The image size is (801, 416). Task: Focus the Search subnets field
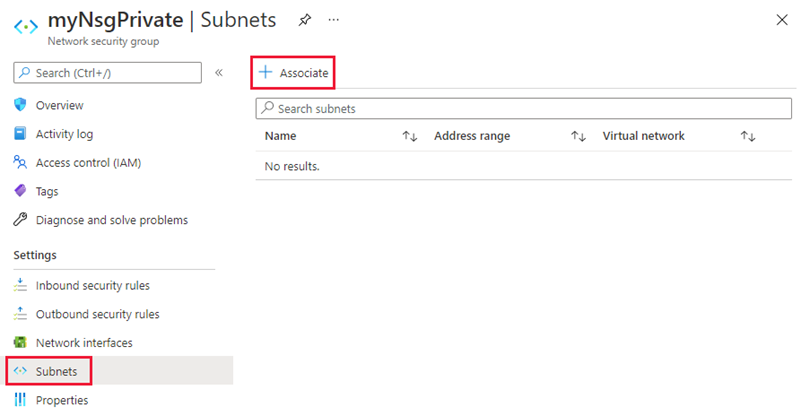coord(524,108)
